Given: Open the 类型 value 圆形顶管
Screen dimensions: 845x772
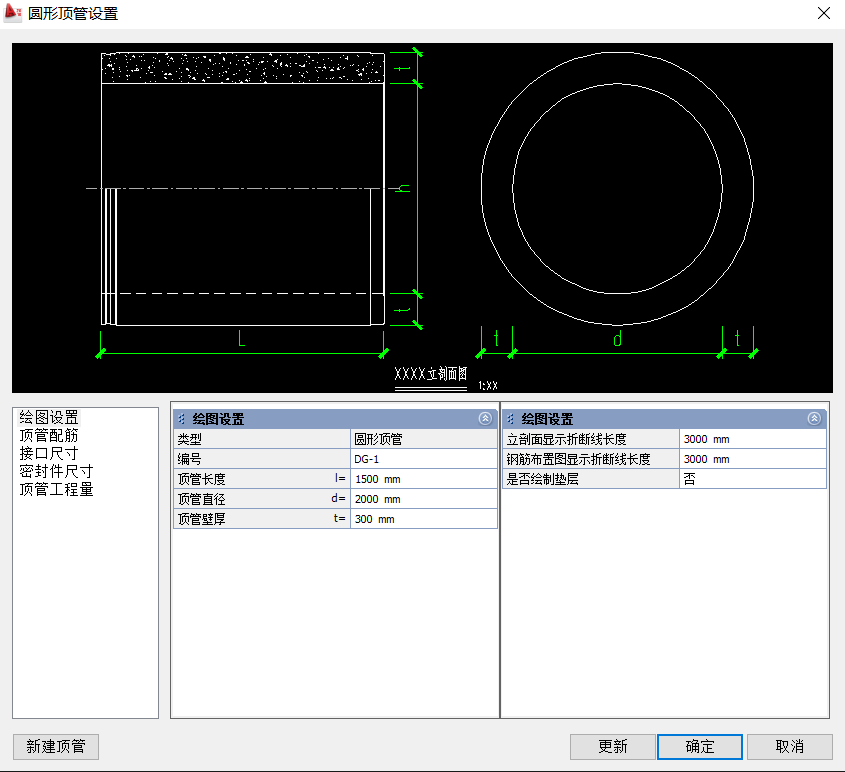Looking at the screenshot, I should tap(423, 439).
